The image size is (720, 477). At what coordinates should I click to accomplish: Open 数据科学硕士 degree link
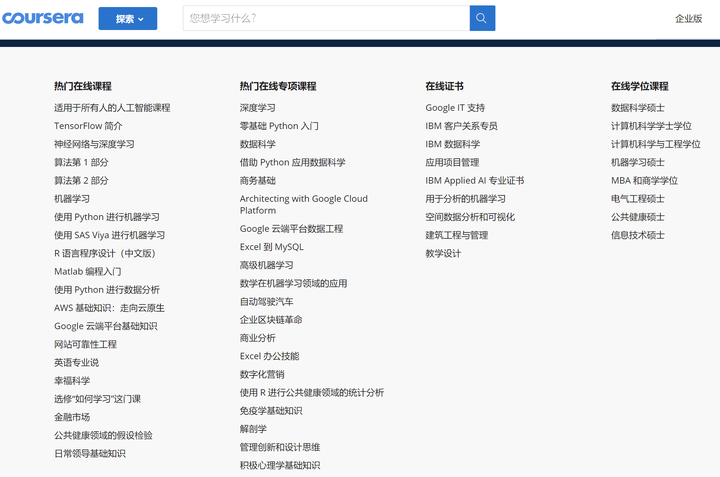tap(638, 108)
